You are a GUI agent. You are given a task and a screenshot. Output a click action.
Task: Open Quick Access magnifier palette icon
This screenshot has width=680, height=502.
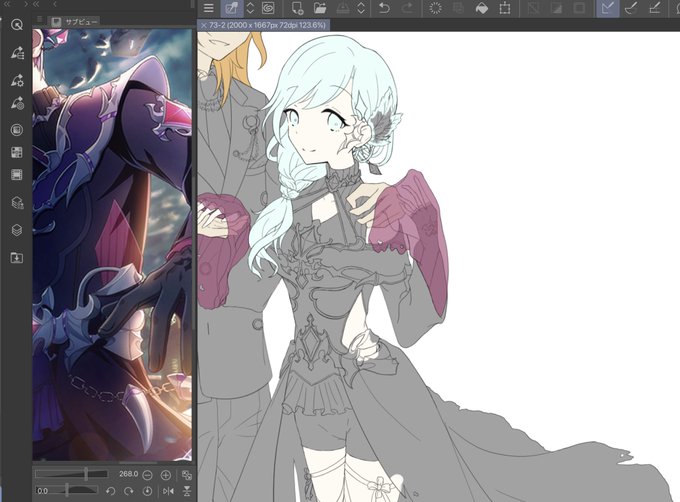[17, 25]
